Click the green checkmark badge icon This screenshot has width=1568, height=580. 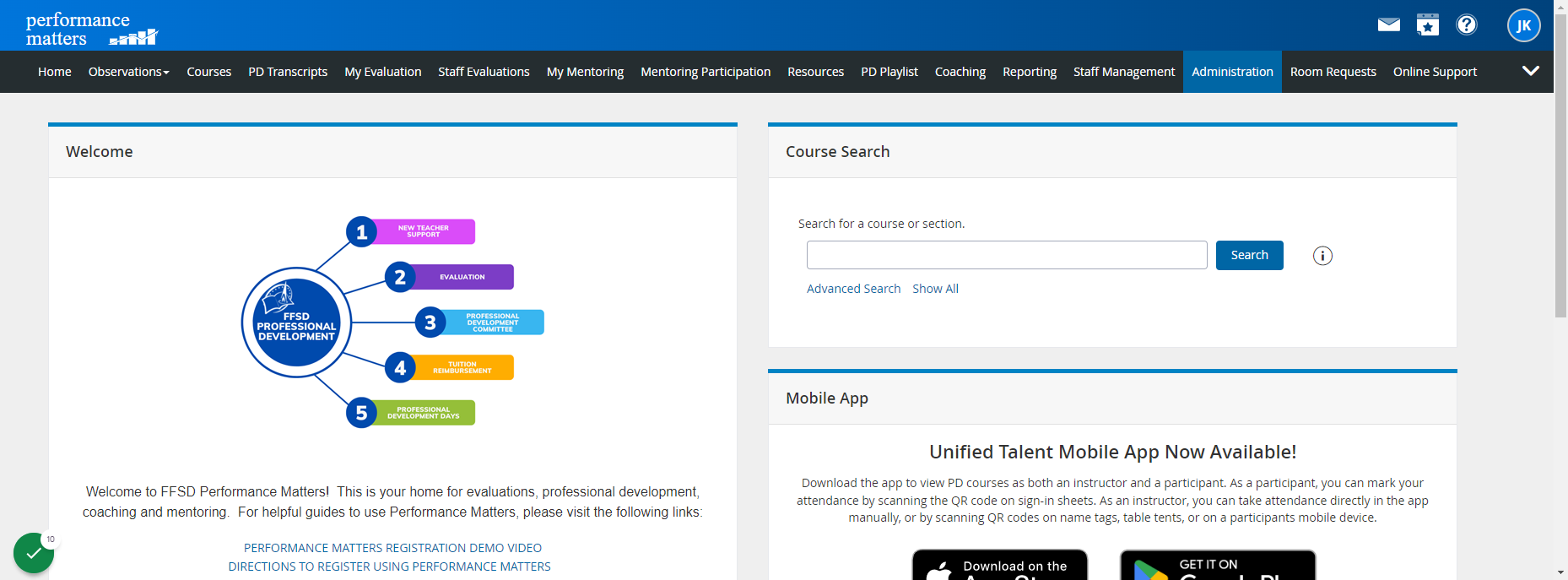pos(34,553)
